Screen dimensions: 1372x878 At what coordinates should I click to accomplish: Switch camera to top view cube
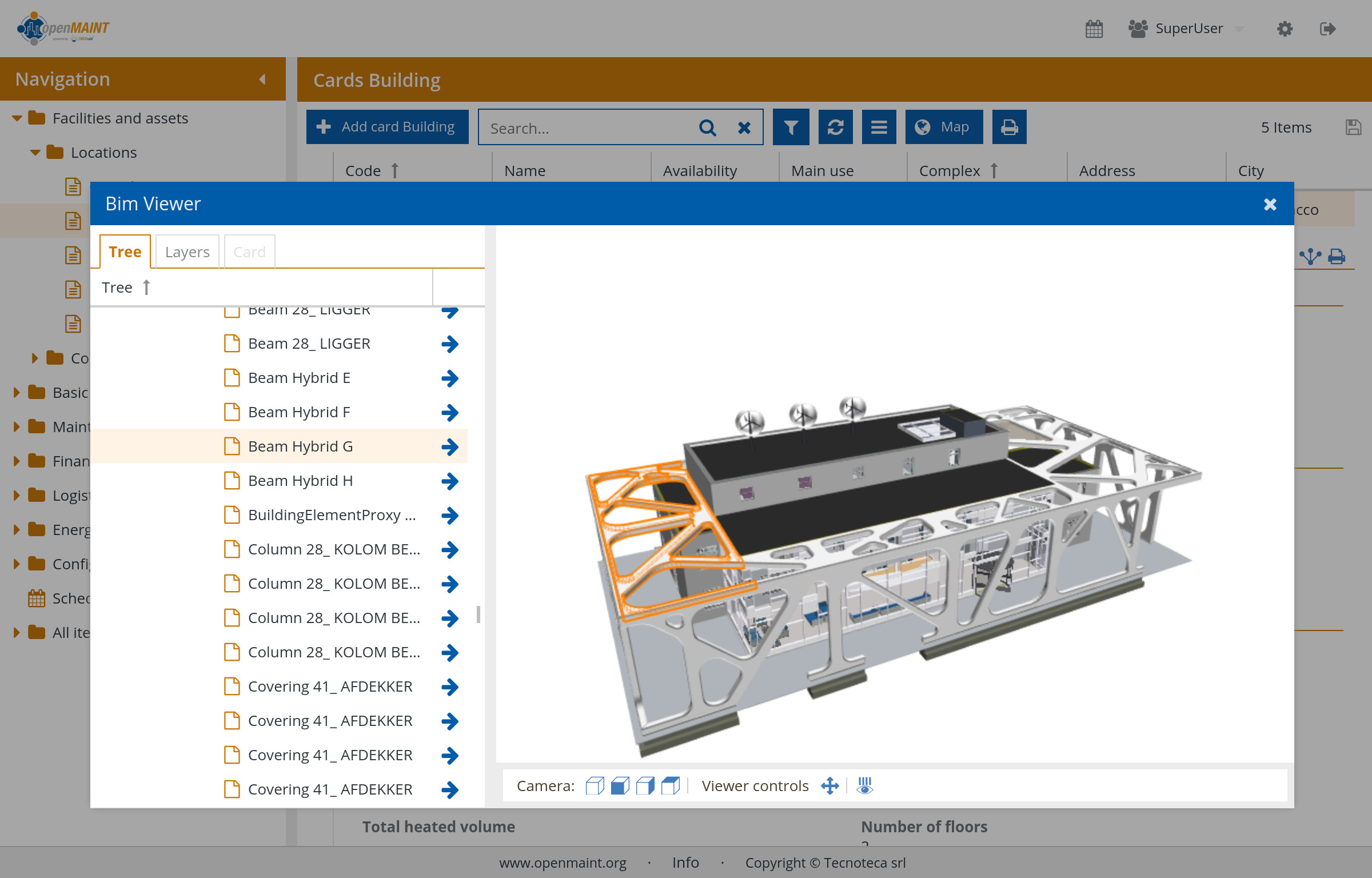pos(670,786)
